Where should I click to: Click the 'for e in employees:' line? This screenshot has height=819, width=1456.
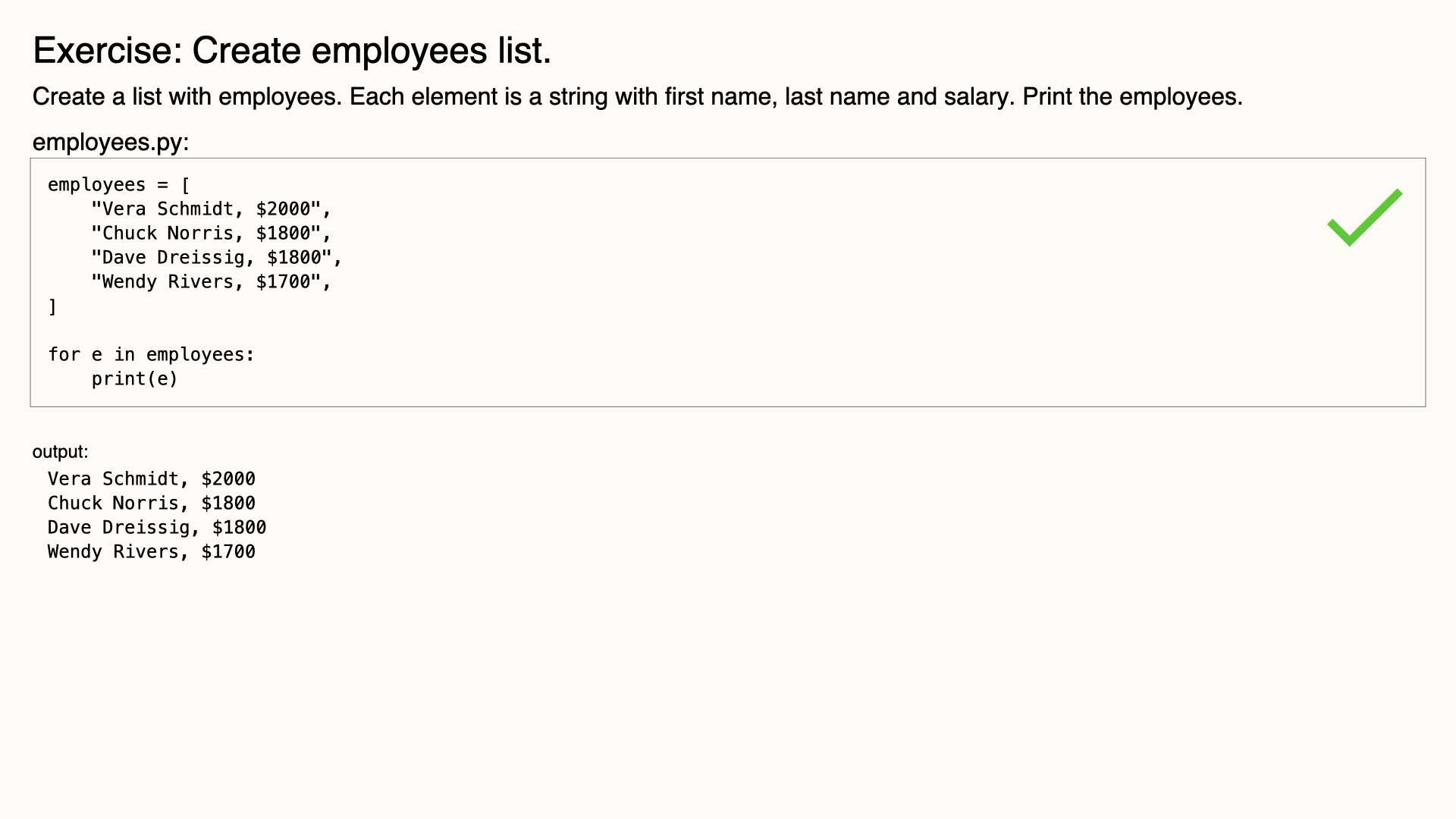pos(152,355)
